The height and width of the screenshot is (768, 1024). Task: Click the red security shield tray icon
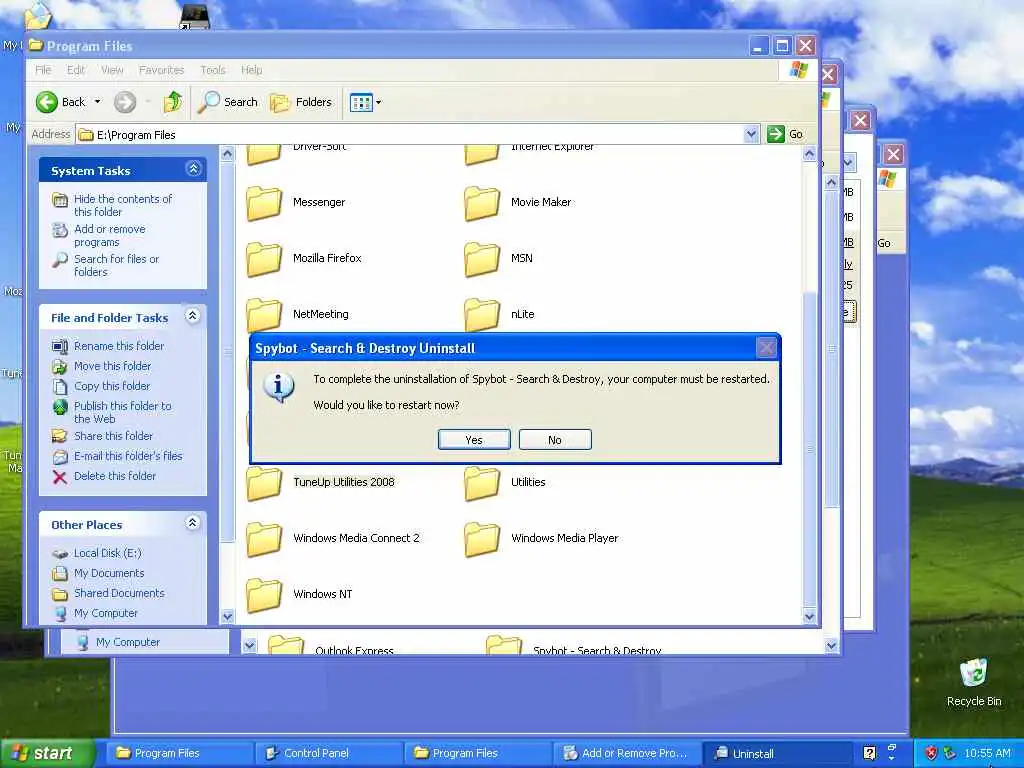coord(931,753)
